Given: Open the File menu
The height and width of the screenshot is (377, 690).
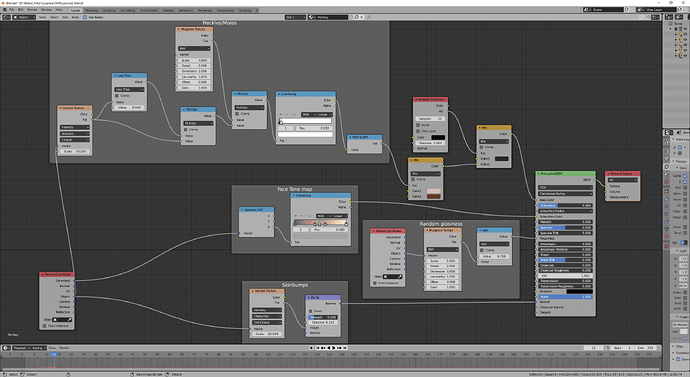Looking at the screenshot, I should (12, 10).
